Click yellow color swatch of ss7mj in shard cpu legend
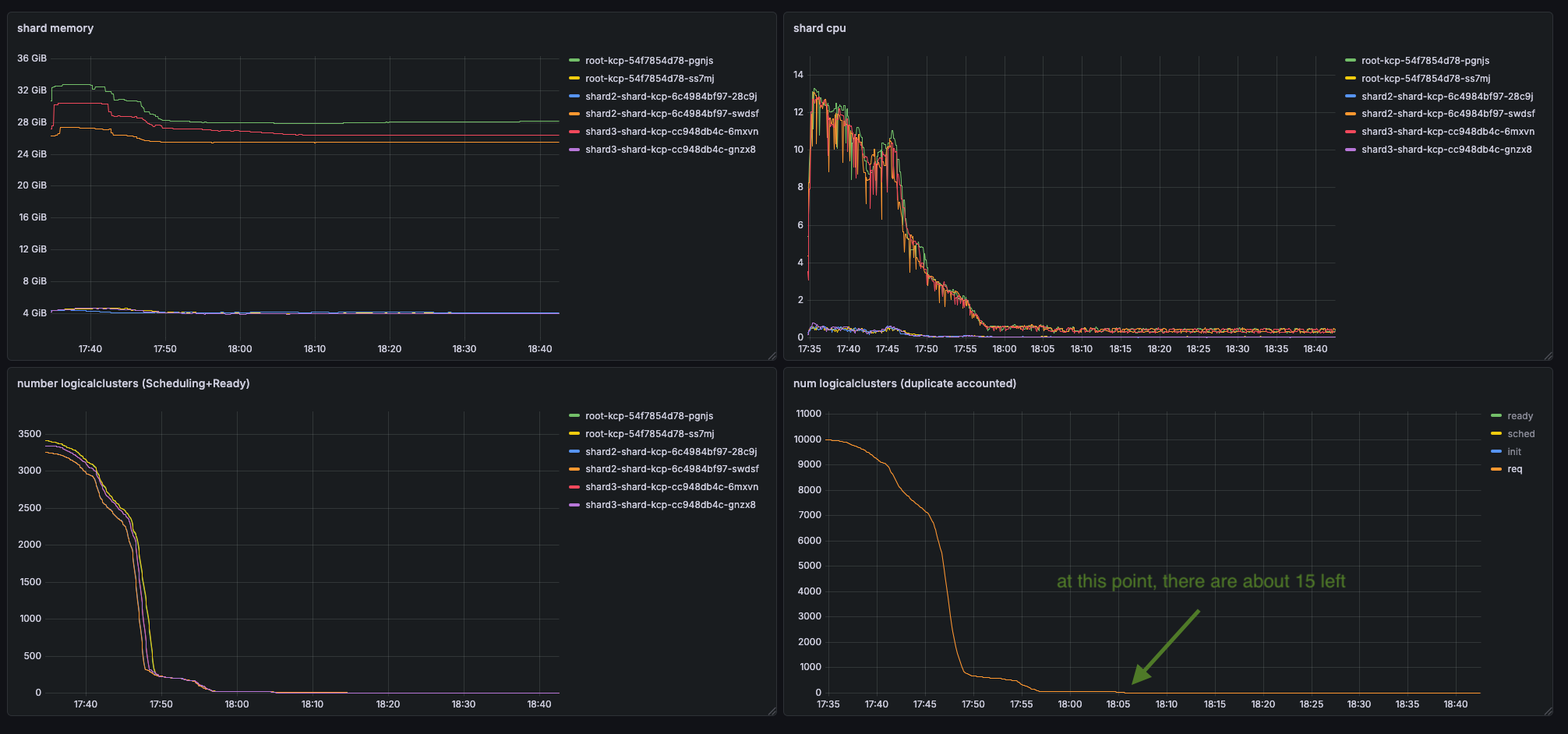 1351,79
